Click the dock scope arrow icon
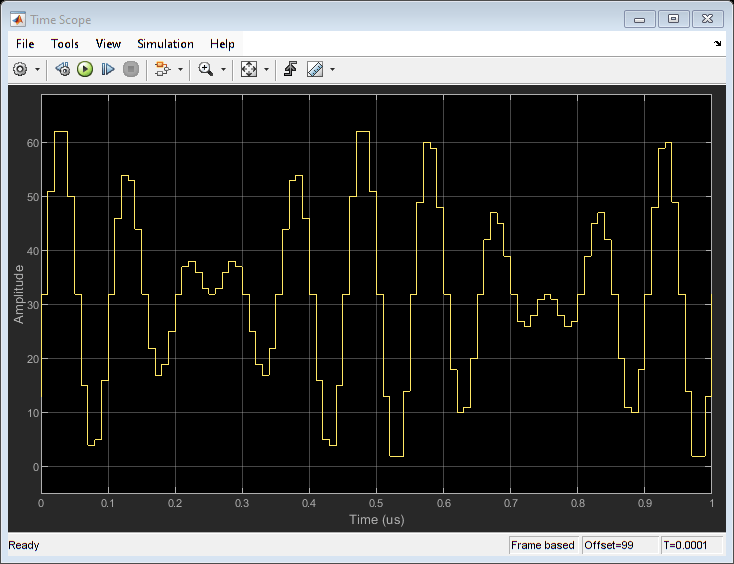This screenshot has width=734, height=564. (717, 44)
